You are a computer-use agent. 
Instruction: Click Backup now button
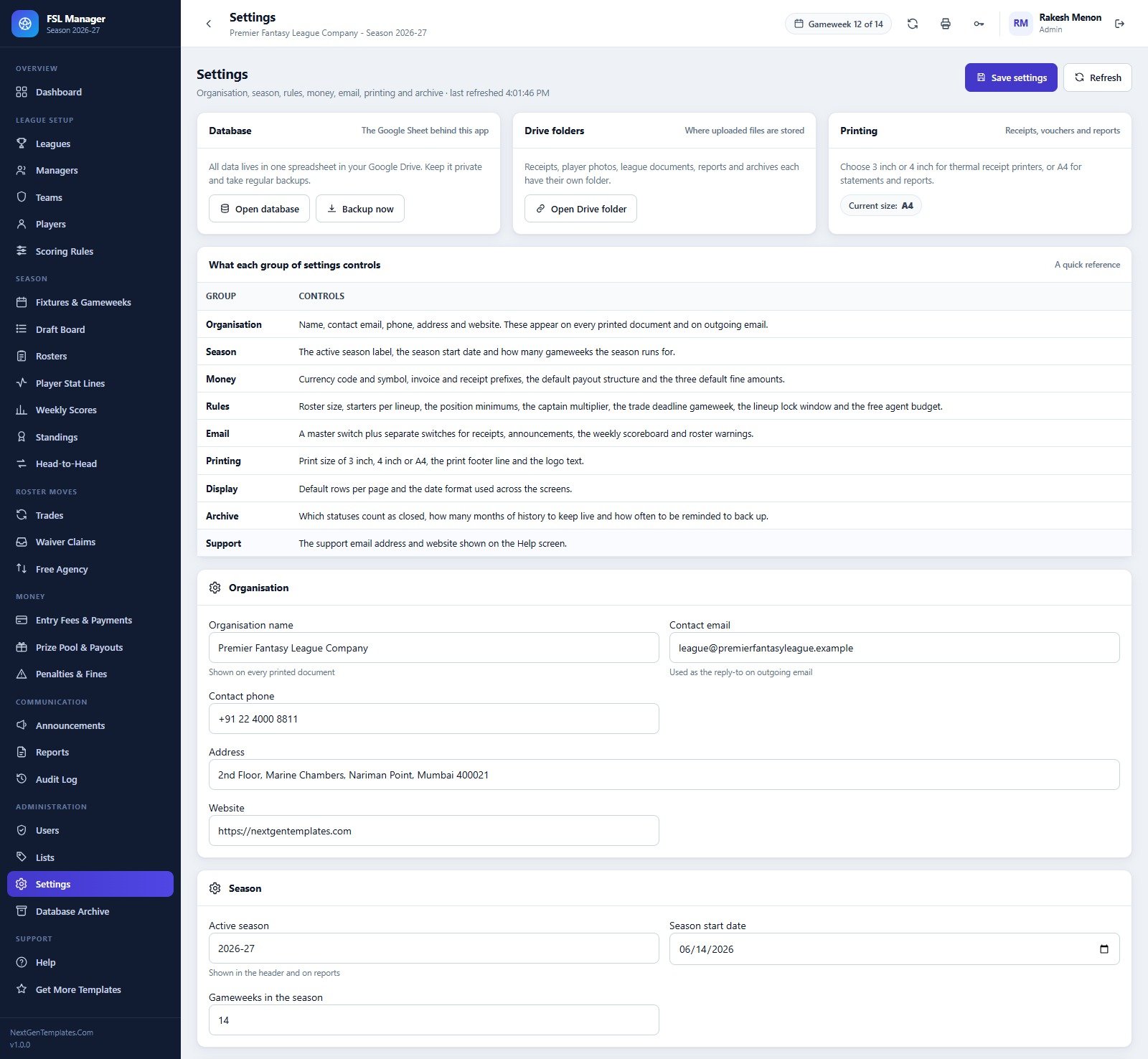tap(360, 209)
